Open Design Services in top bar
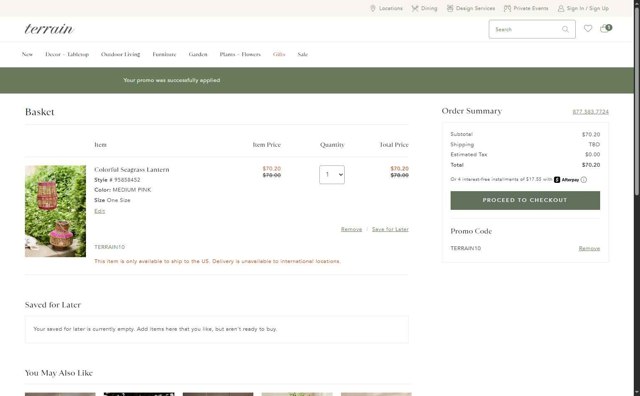Image resolution: width=640 pixels, height=396 pixels. (471, 8)
